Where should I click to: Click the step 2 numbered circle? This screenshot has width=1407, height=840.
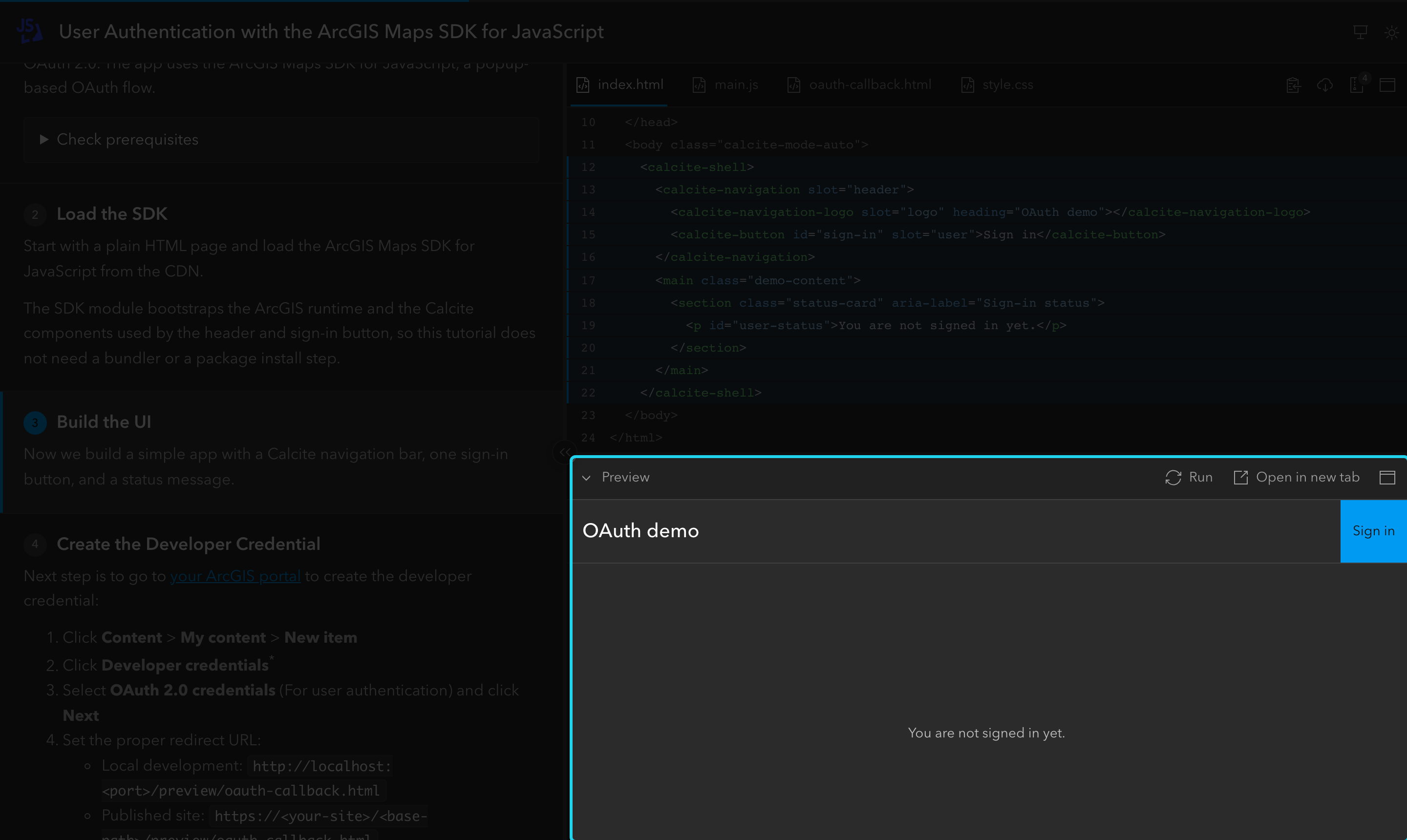[x=35, y=214]
